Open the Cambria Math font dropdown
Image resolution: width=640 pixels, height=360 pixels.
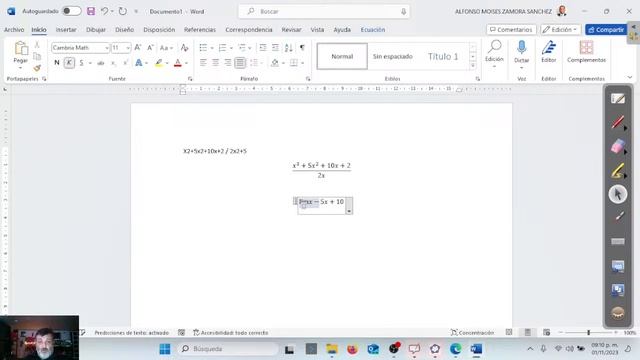click(x=107, y=48)
